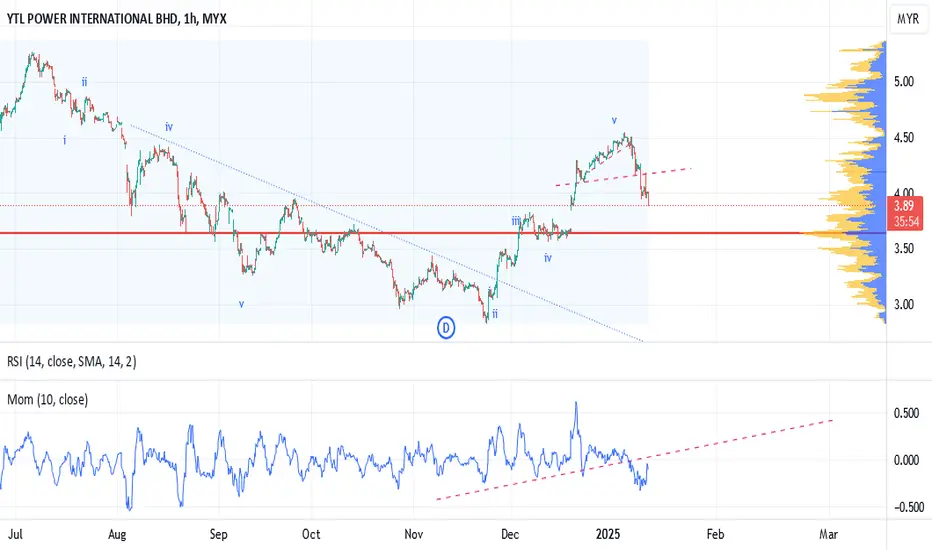Screen dimensions: 932x550
Task: Click the 3.00 price axis label
Action: click(903, 304)
